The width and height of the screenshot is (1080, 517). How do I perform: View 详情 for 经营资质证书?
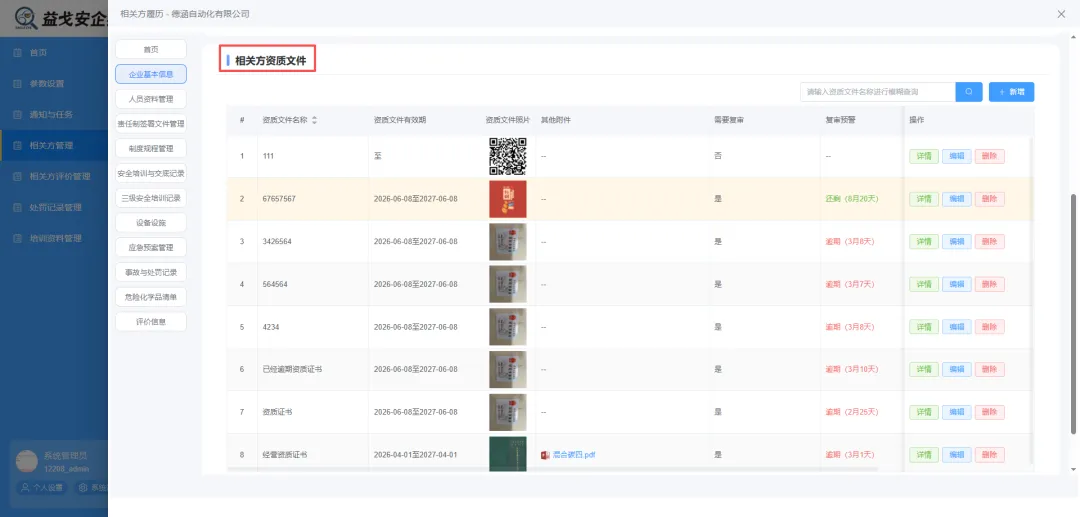(x=924, y=455)
